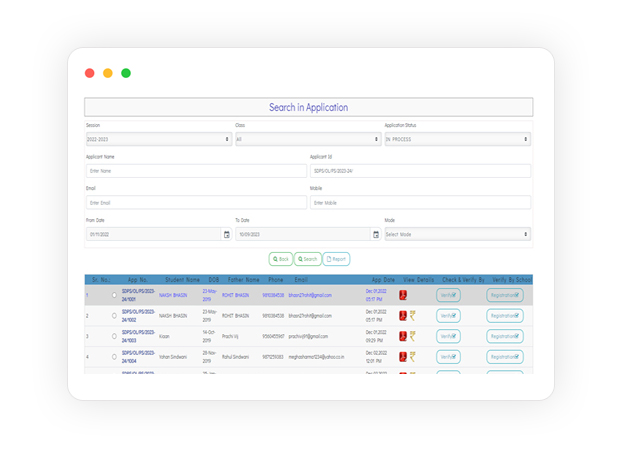Open the From Date calendar picker icon
This screenshot has width=622, height=450.
(x=227, y=235)
